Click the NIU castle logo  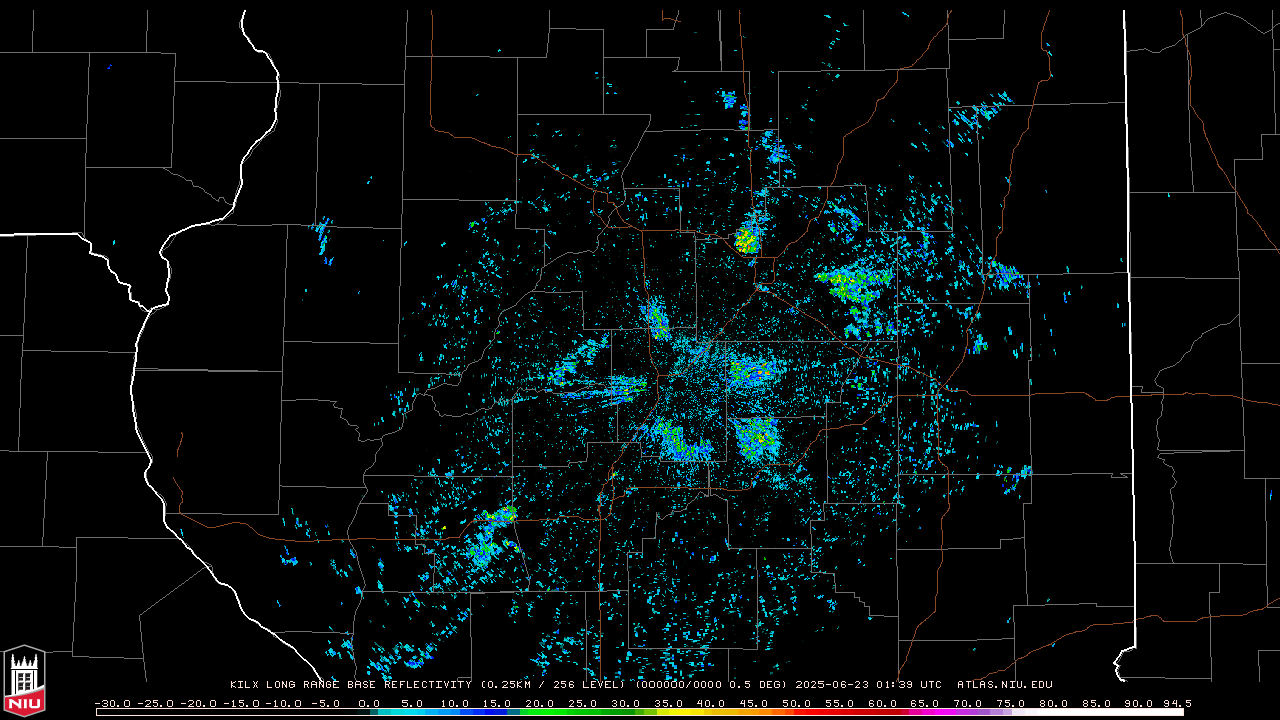tap(24, 680)
